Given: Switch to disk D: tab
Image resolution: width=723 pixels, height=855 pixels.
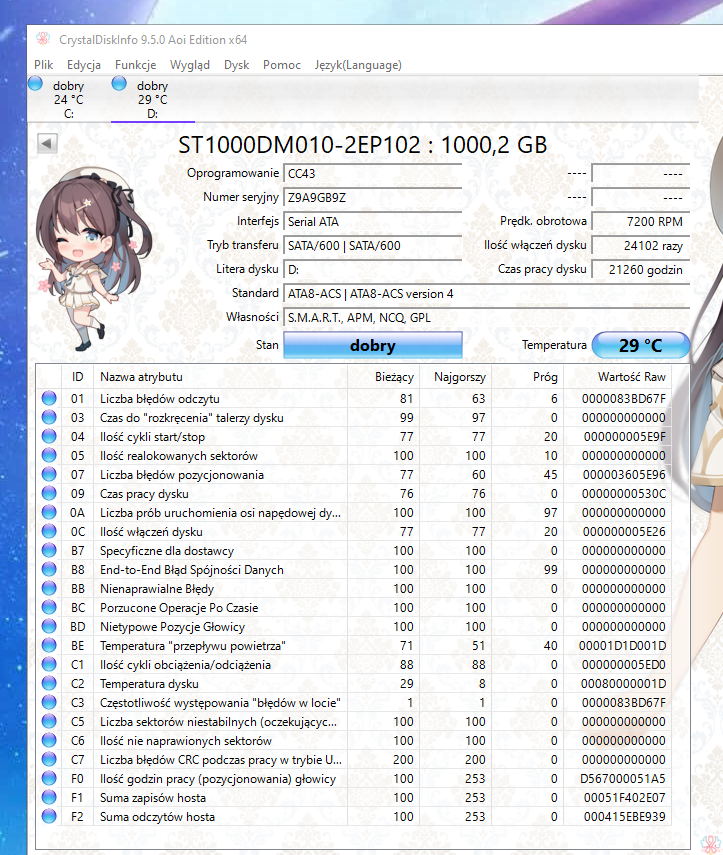Looking at the screenshot, I should (x=153, y=99).
